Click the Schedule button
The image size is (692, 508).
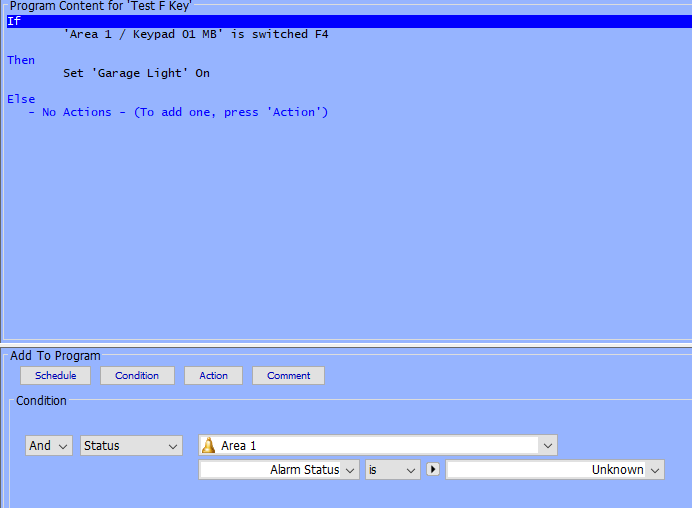[x=56, y=376]
